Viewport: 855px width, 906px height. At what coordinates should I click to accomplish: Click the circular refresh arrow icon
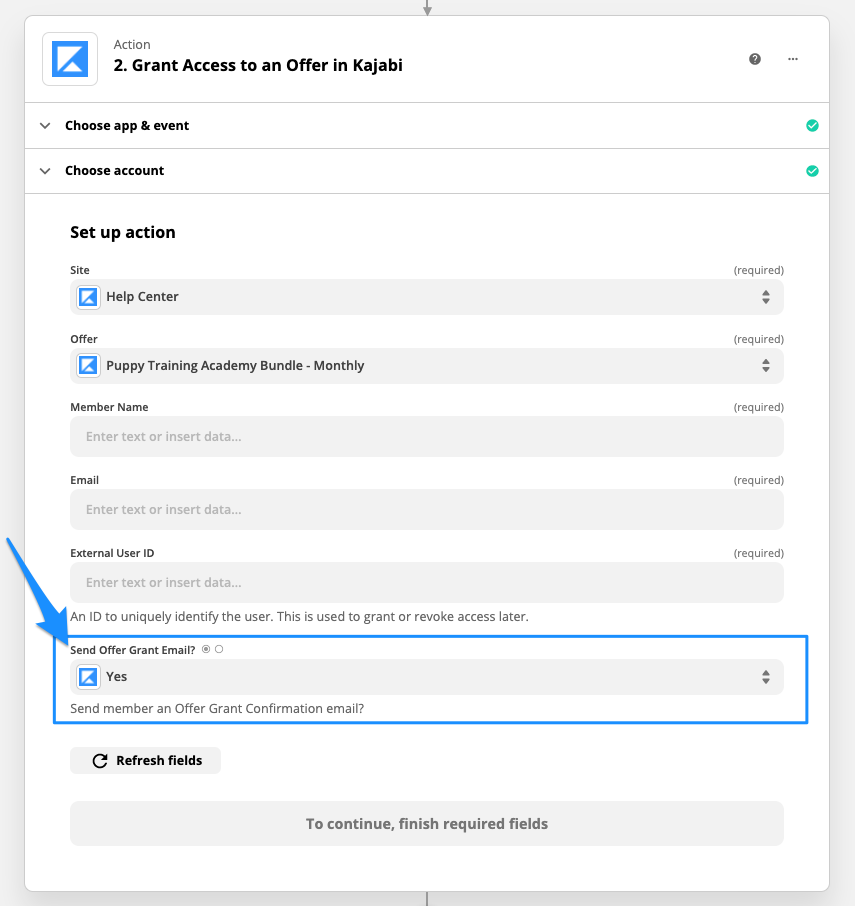100,760
